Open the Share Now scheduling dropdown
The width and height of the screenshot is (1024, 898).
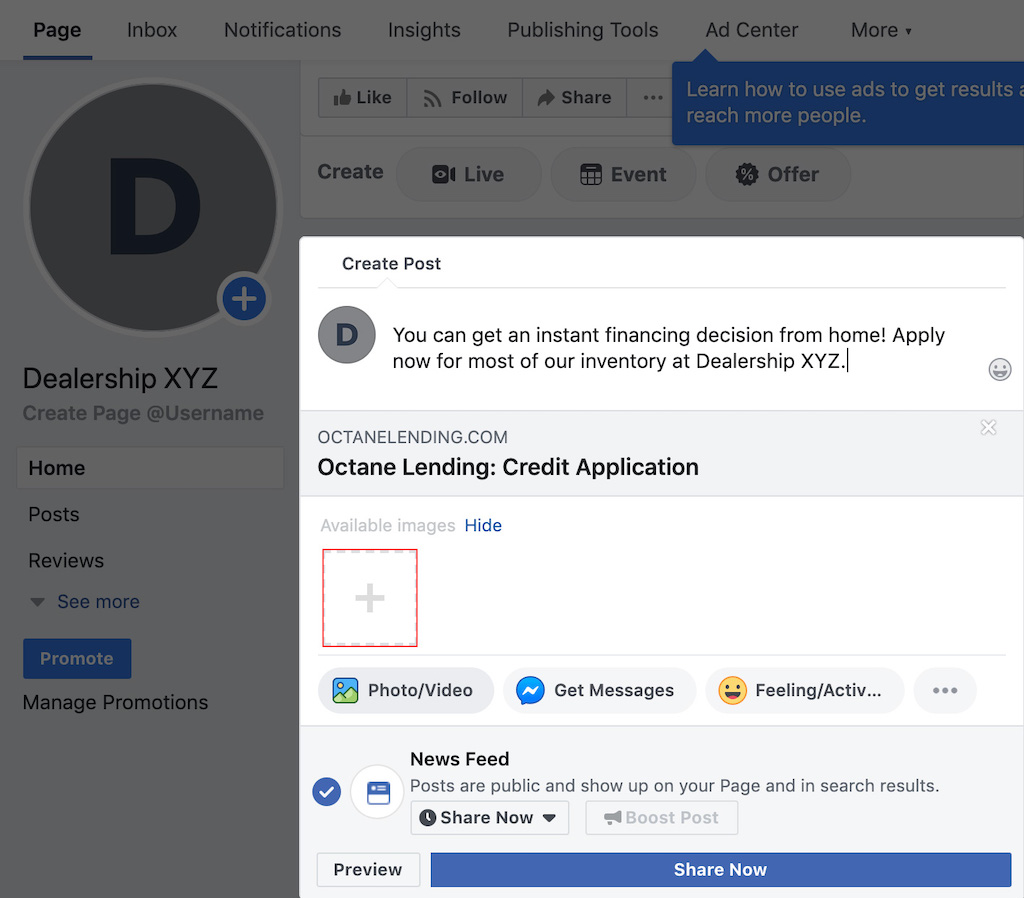[489, 817]
